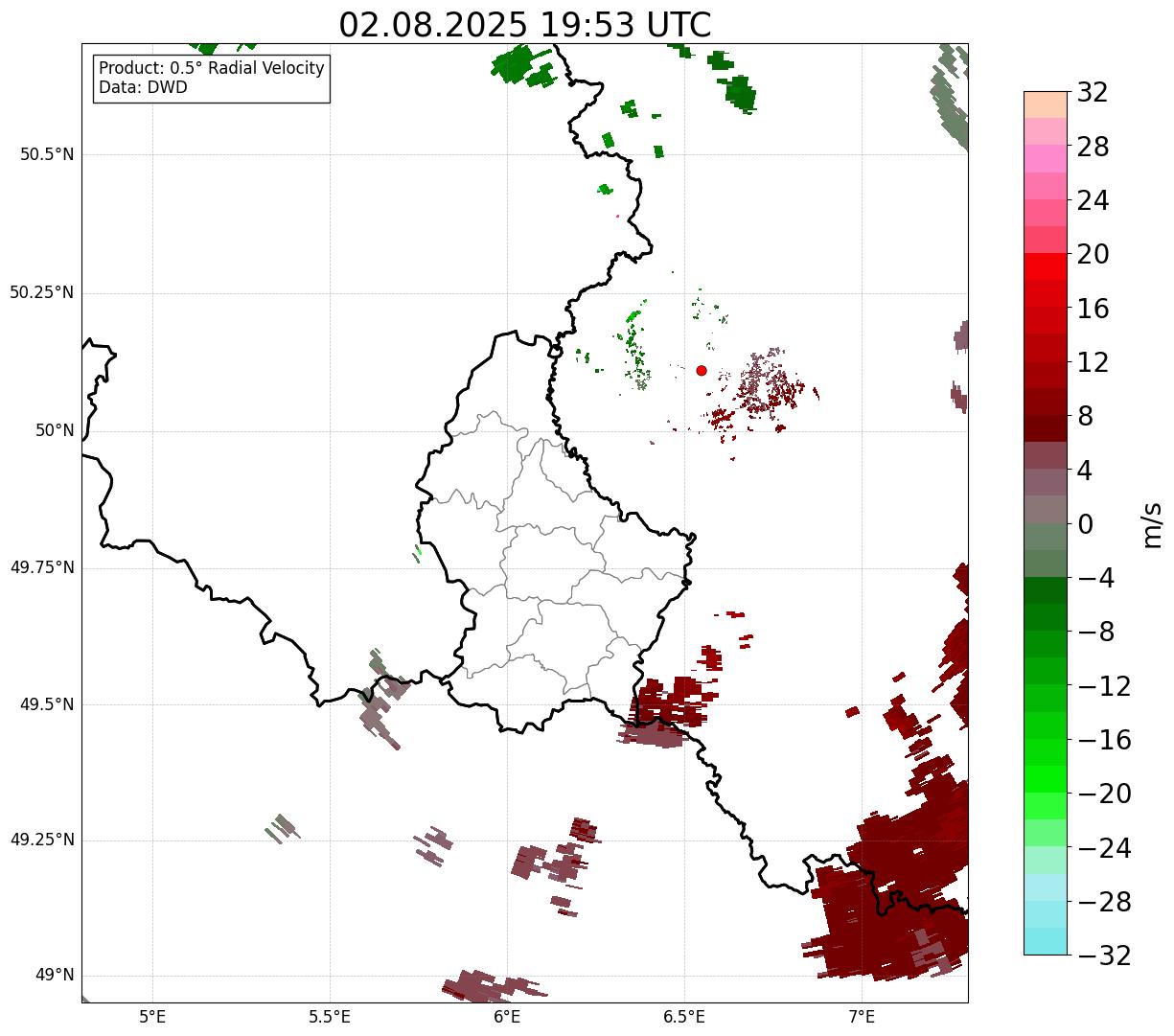Click the colorbar label "24"

point(1093,201)
